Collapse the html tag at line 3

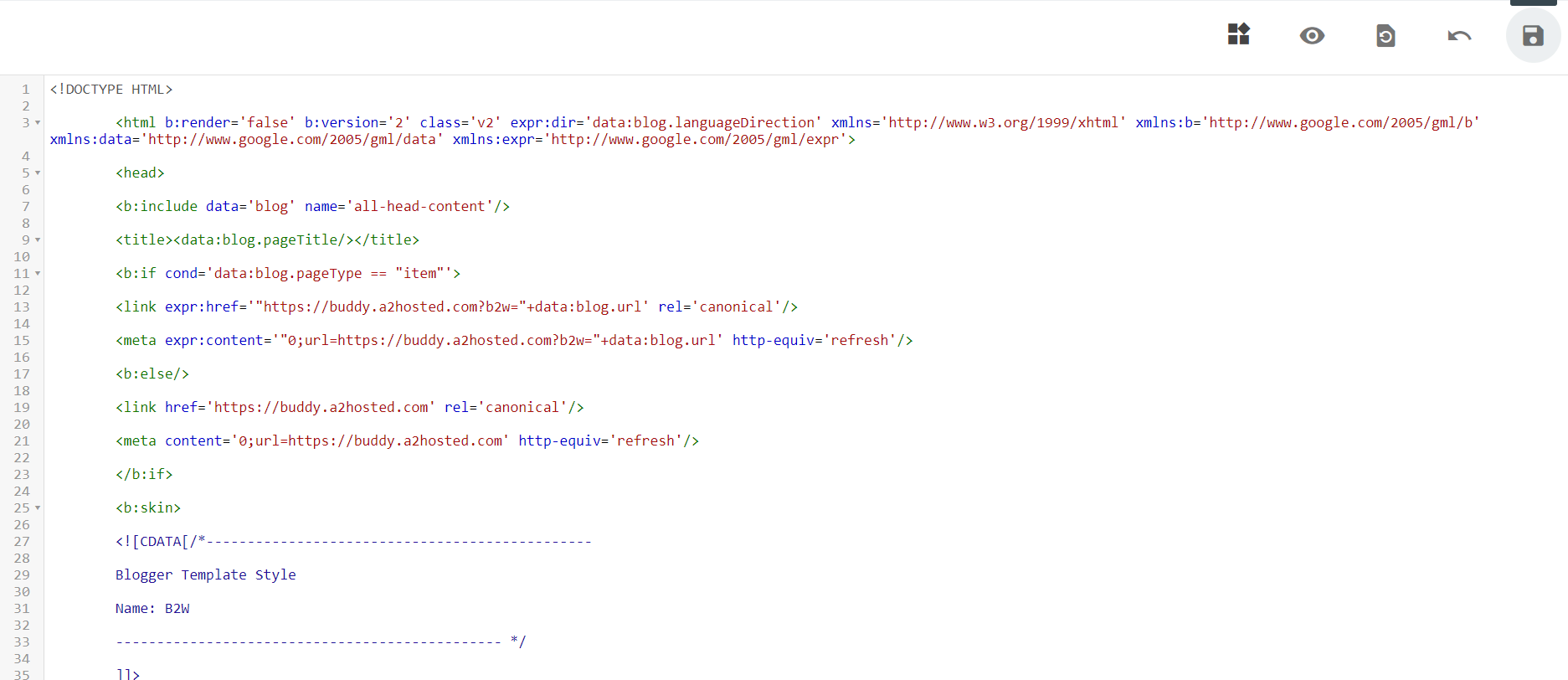[38, 123]
